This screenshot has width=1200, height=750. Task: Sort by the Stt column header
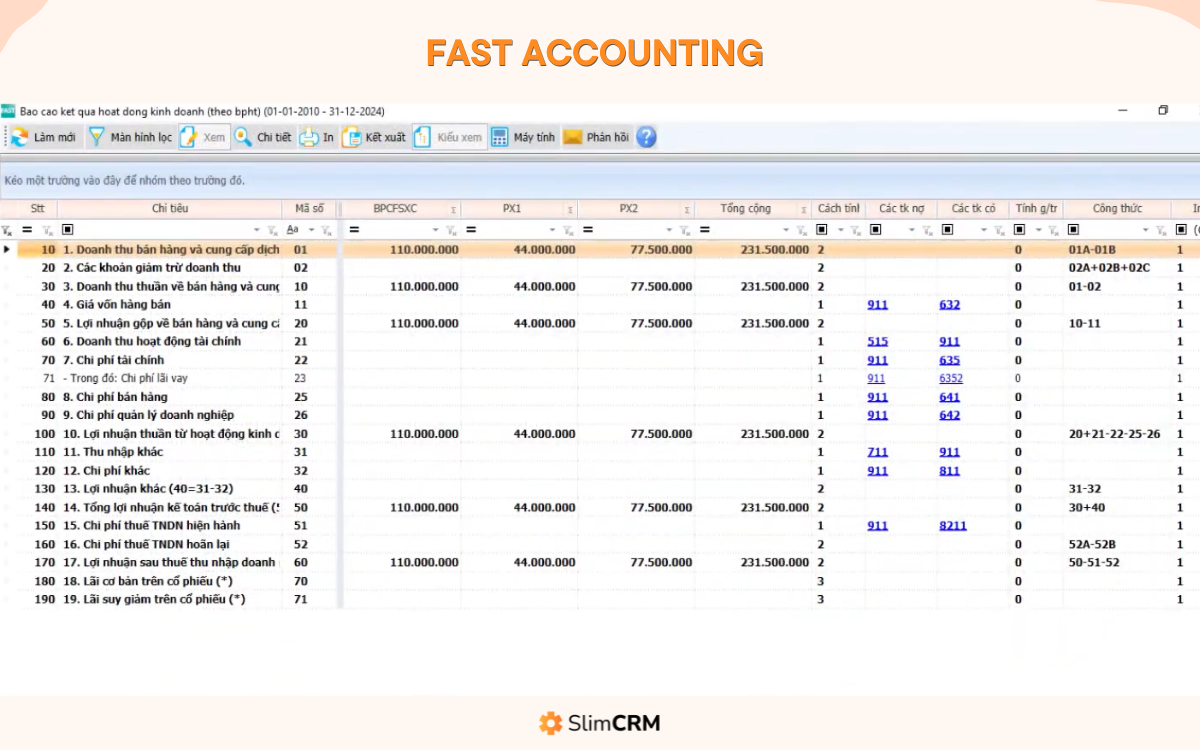38,209
